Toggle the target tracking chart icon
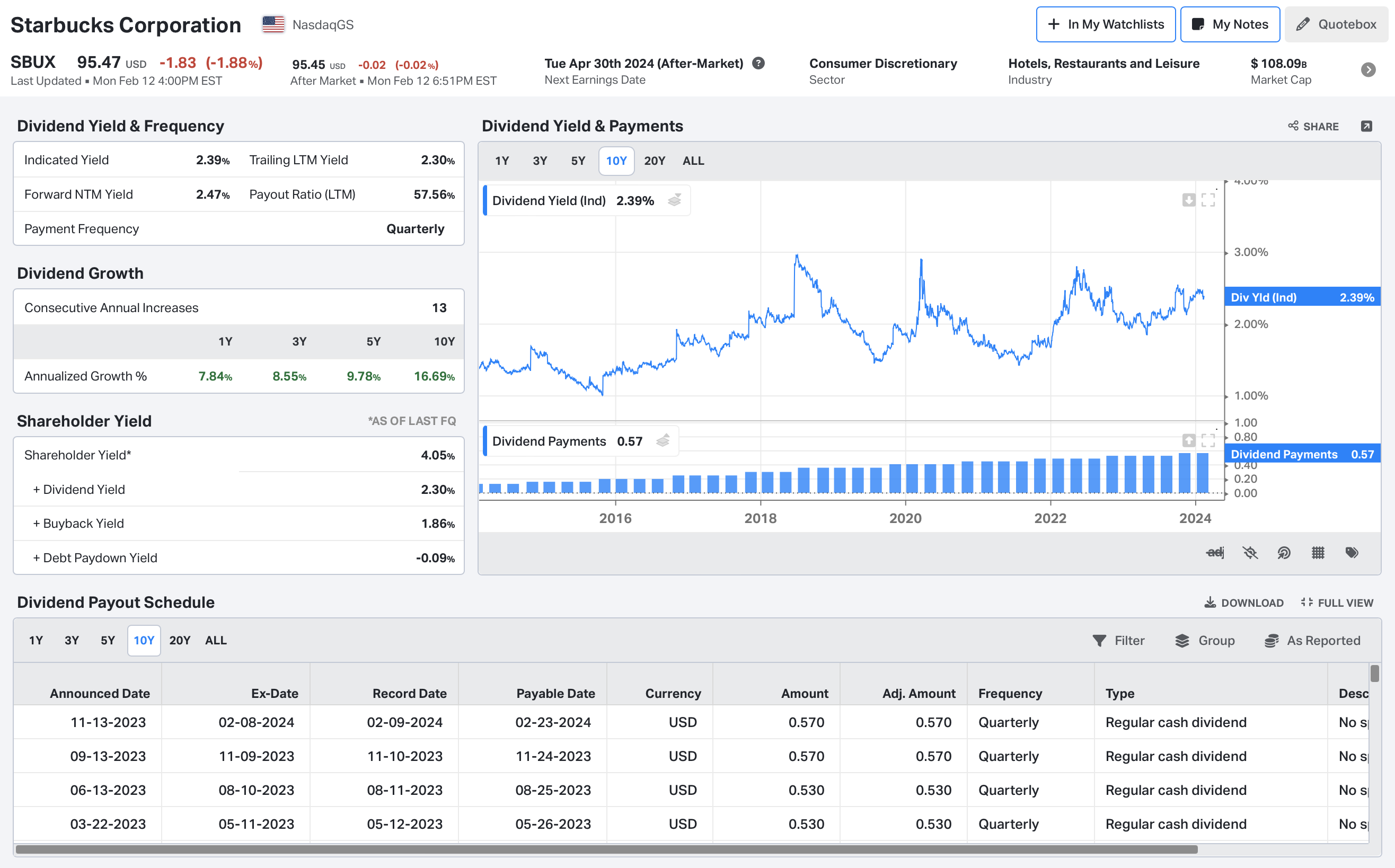The height and width of the screenshot is (868, 1395). (1284, 552)
